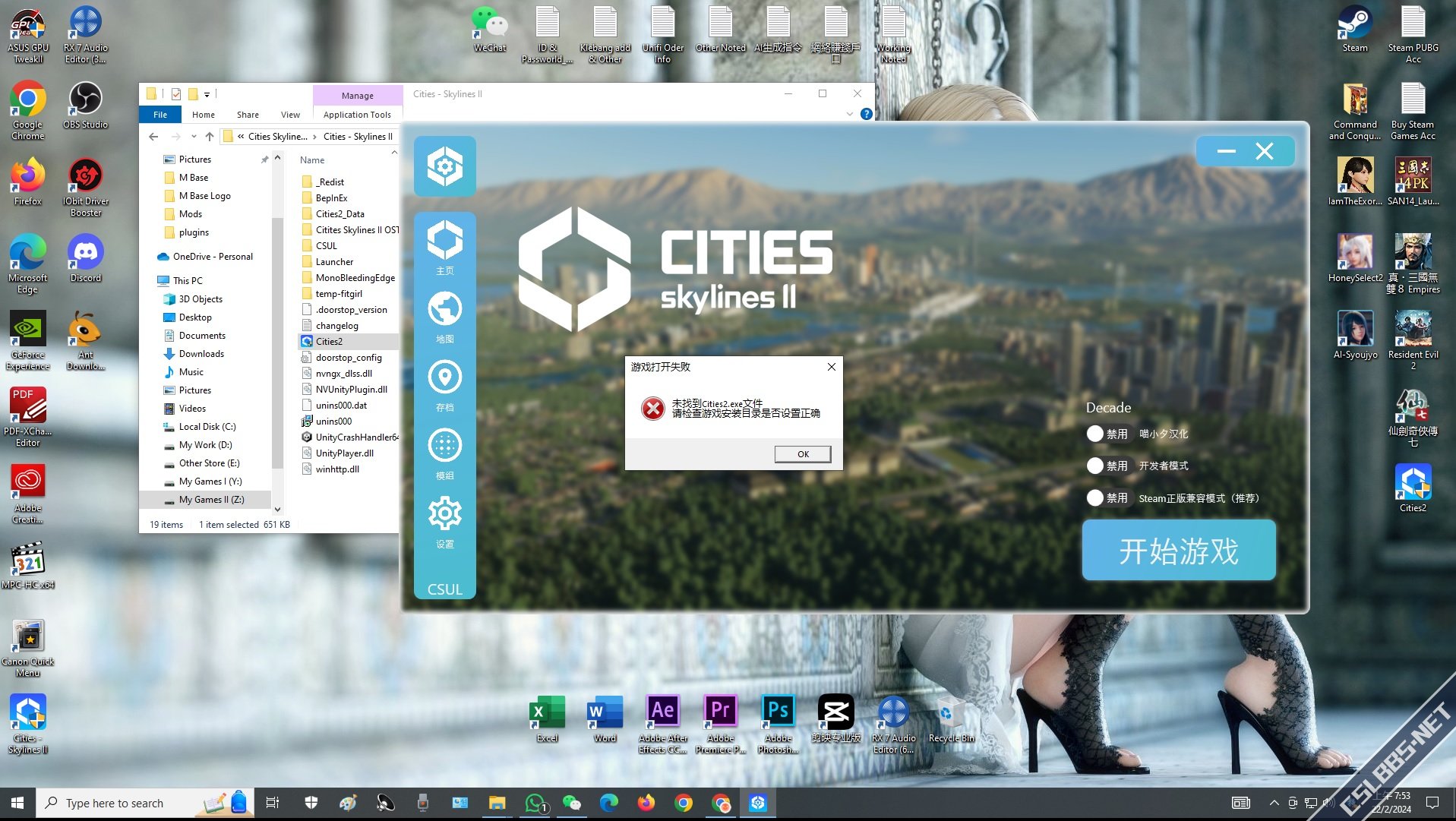The width and height of the screenshot is (1456, 821).
Task: Open the View ribbon tab
Action: pyautogui.click(x=290, y=115)
